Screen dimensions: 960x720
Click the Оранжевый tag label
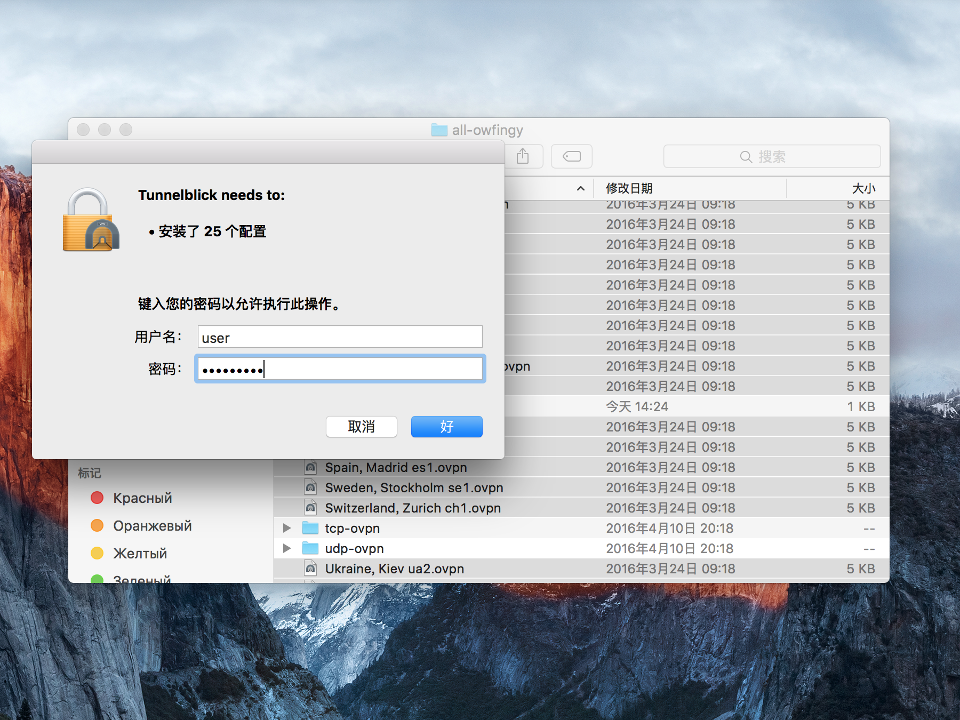click(x=152, y=525)
